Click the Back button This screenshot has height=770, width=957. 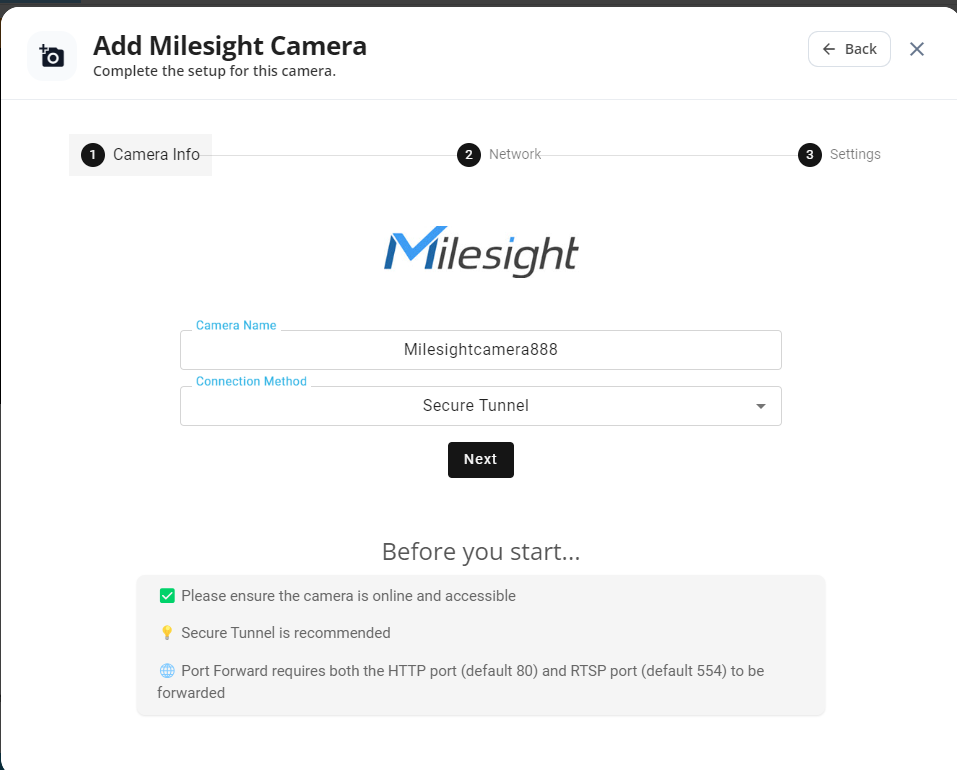click(849, 49)
